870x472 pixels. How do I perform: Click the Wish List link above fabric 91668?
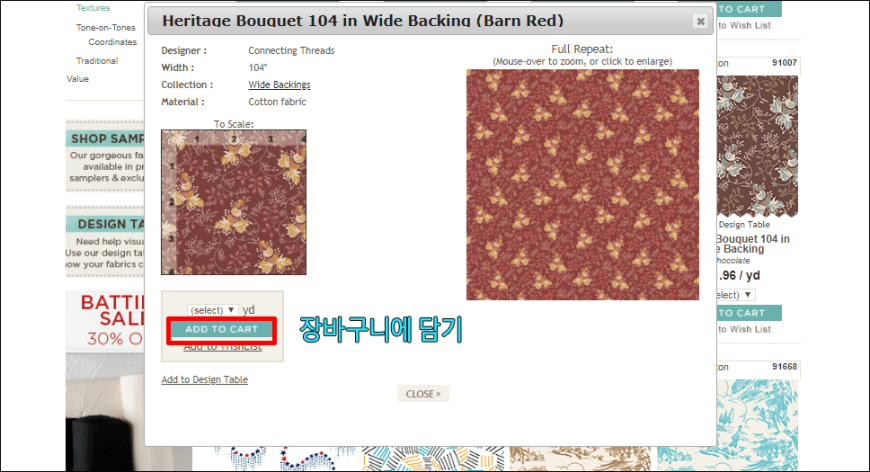[x=744, y=329]
